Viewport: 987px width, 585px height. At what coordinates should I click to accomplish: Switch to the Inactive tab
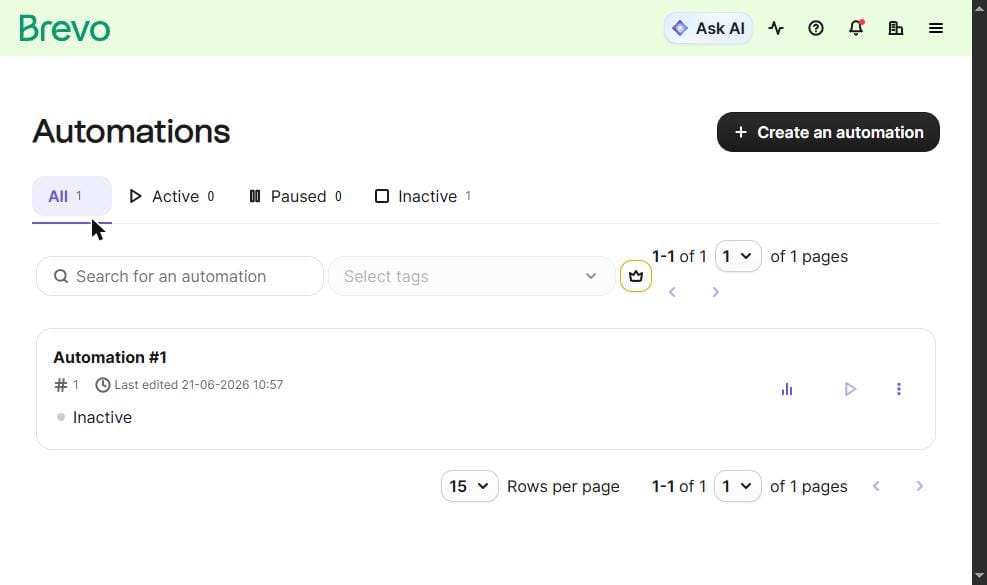coord(422,196)
